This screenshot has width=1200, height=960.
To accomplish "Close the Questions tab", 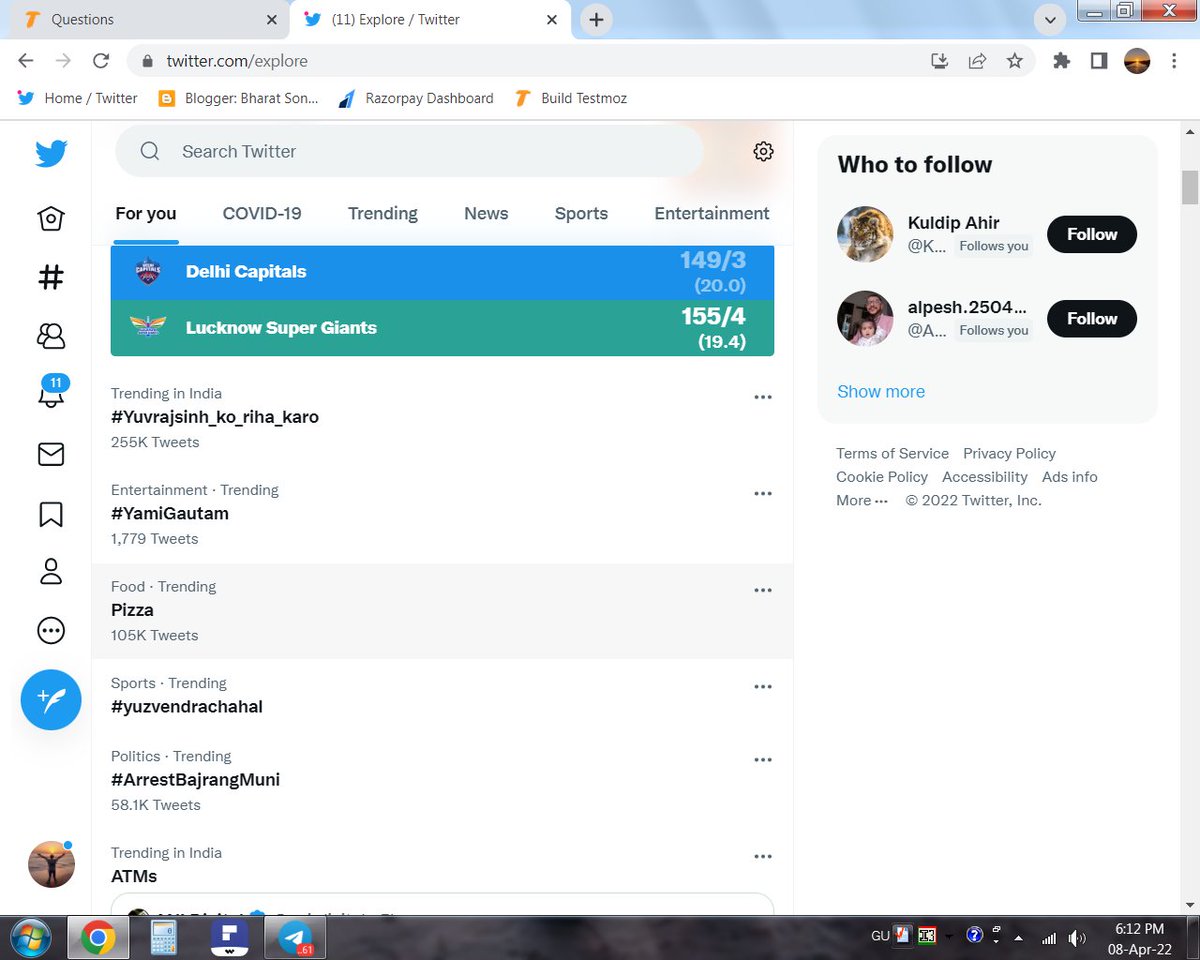I will [x=272, y=20].
